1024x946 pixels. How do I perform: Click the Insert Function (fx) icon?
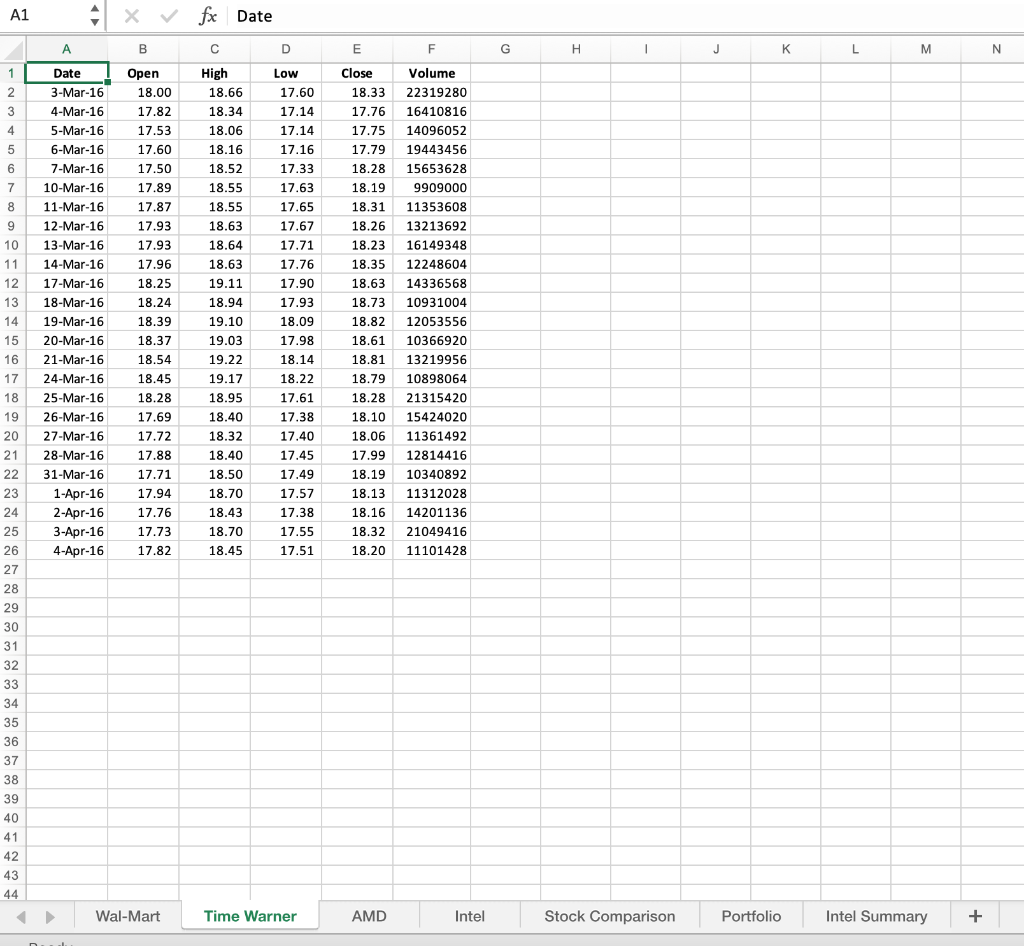click(207, 15)
